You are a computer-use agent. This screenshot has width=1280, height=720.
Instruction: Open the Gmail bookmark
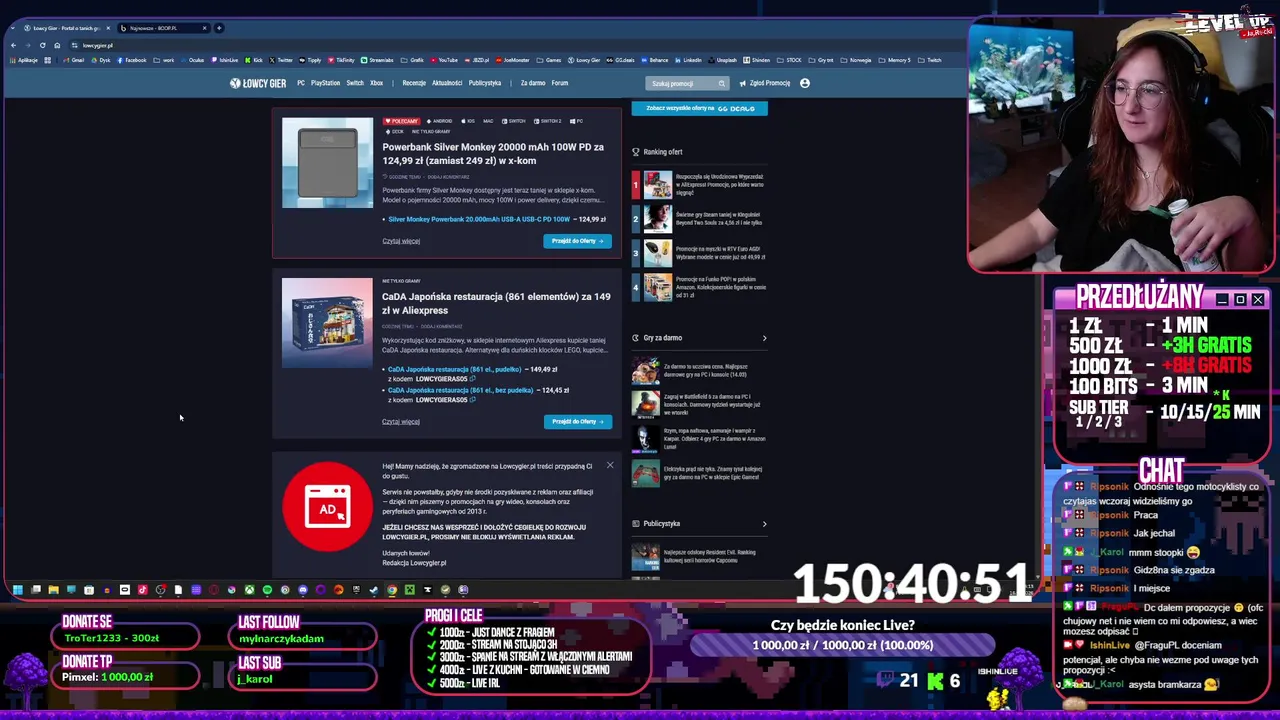(74, 60)
